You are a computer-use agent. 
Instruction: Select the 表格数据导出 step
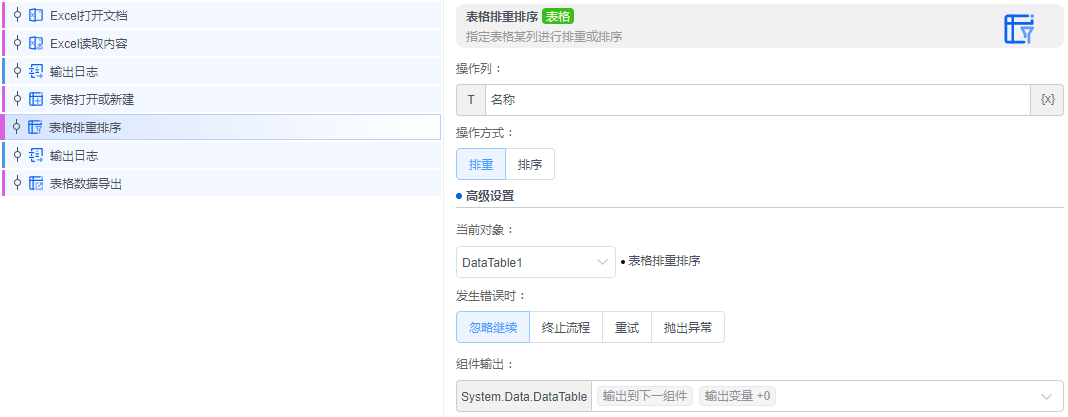(x=222, y=183)
